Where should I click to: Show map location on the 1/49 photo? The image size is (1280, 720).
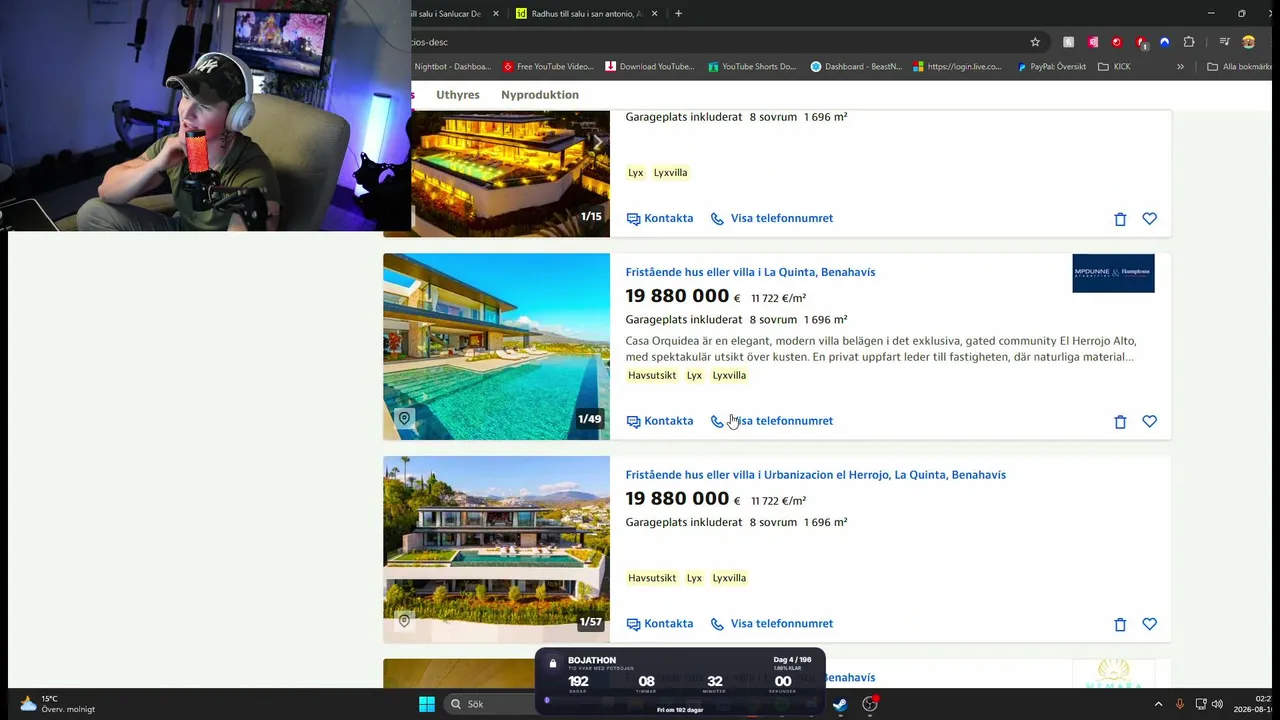[x=404, y=418]
